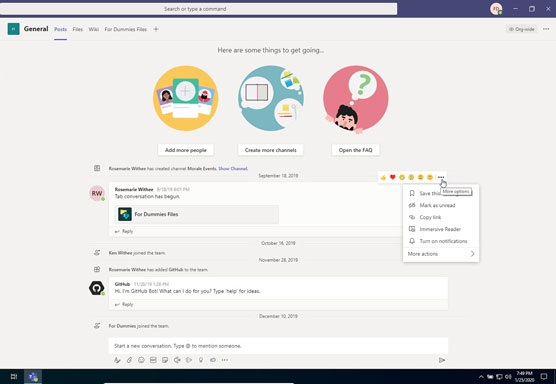This screenshot has height=384, width=556.
Task: Click the network icon in the system tray
Action: pos(499,377)
